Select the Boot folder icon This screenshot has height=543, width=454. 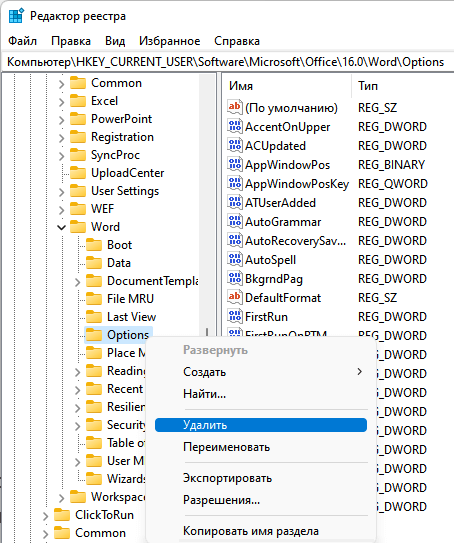coord(94,245)
